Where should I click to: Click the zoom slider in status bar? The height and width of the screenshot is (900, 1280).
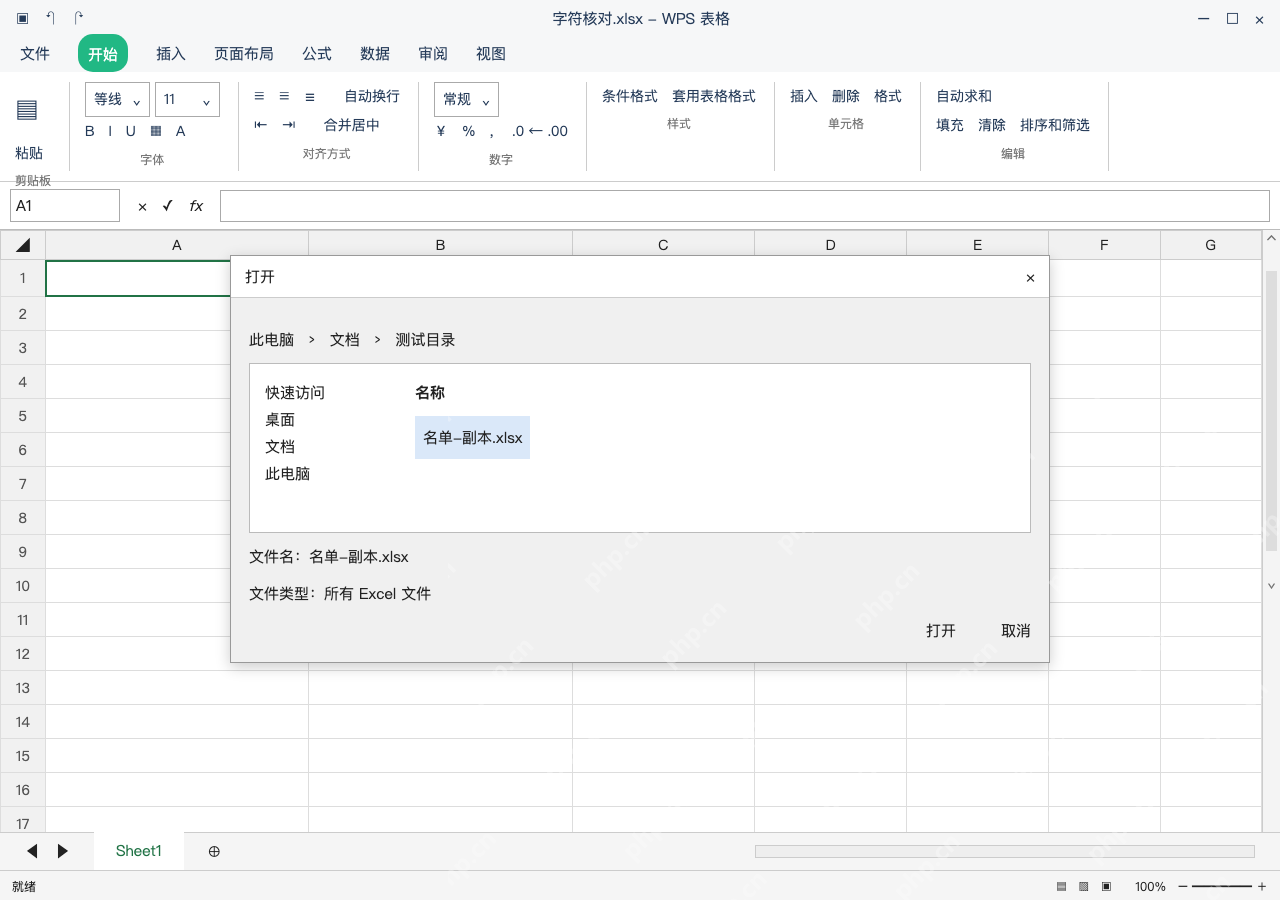point(1221,886)
